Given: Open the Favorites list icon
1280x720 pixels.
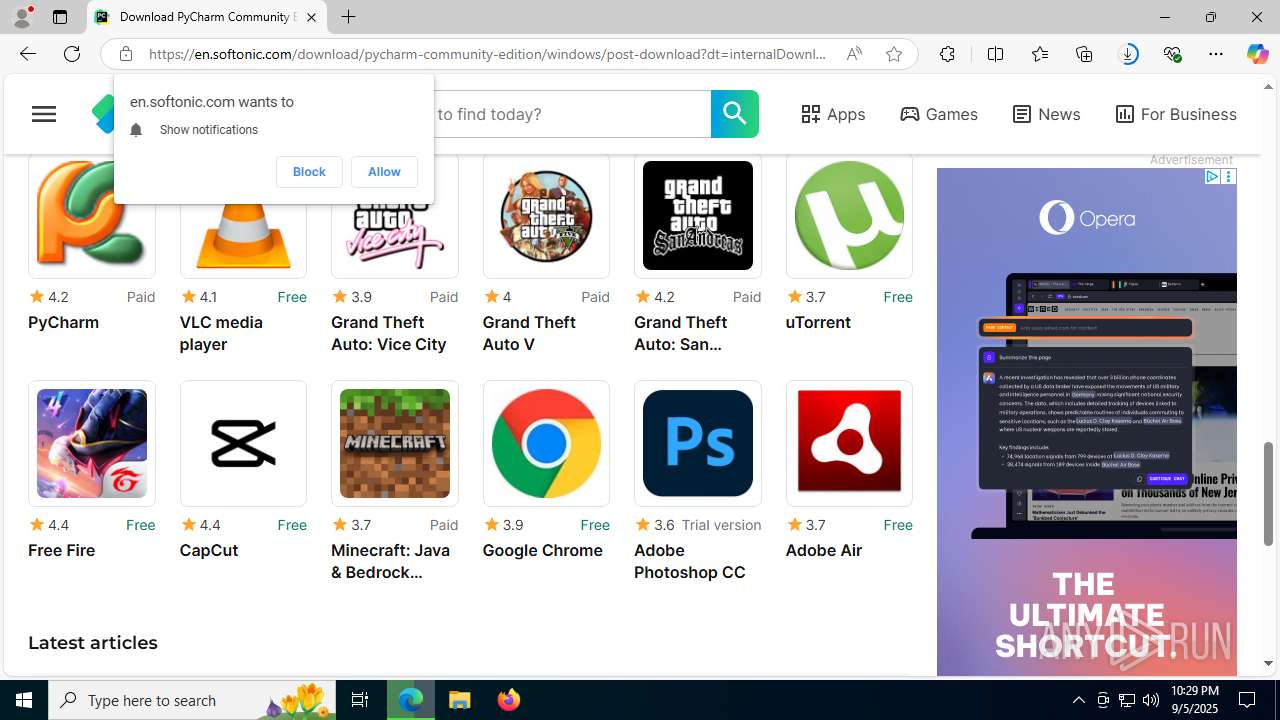Looking at the screenshot, I should (x=1039, y=54).
